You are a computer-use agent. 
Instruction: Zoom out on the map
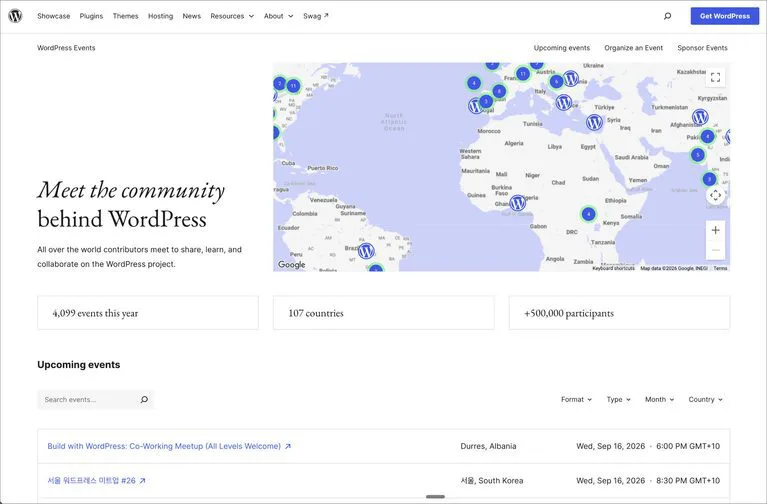click(715, 250)
